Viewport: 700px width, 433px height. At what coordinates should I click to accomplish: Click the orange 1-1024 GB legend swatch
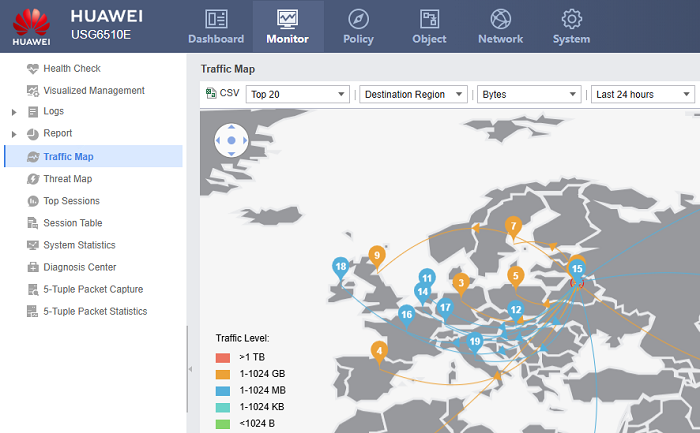(x=223, y=373)
